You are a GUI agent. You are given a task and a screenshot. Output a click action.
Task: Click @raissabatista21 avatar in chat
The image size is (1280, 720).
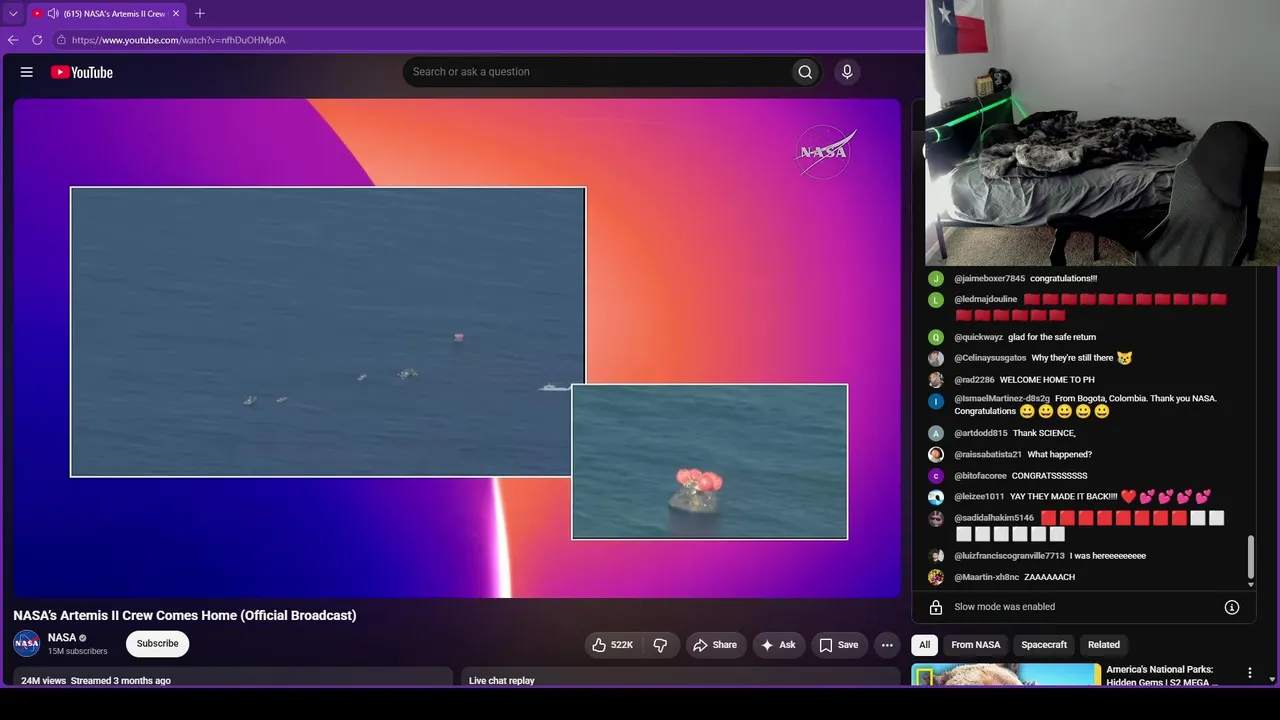click(x=936, y=455)
